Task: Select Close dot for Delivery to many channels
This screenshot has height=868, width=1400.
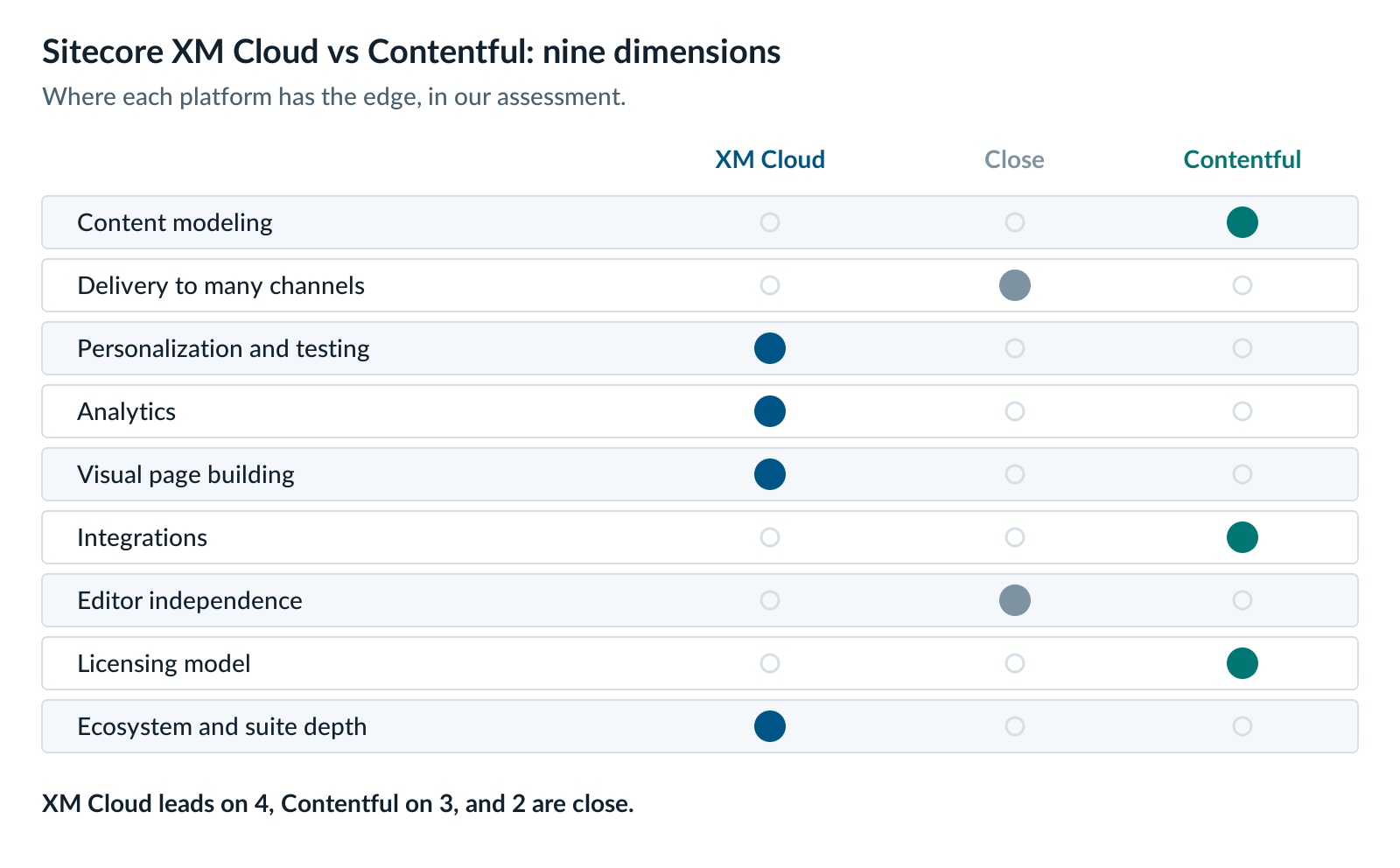Action: coord(1015,285)
